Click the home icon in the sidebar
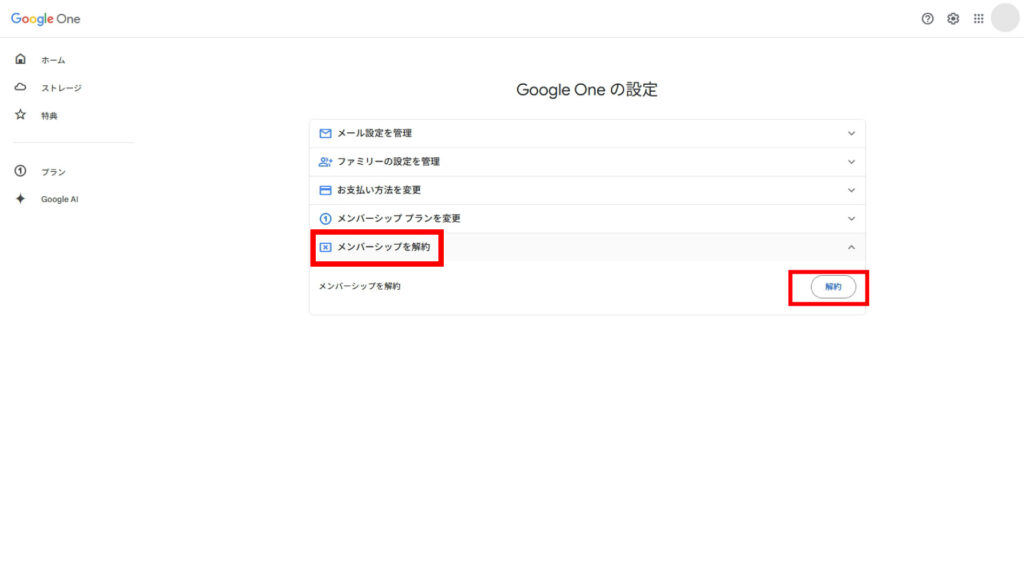This screenshot has width=1024, height=576. pos(20,59)
